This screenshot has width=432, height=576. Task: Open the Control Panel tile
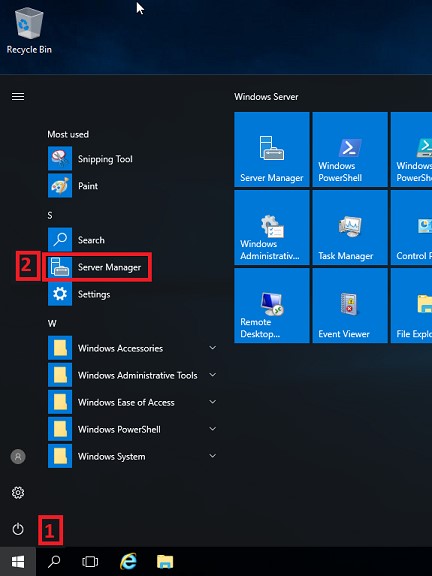click(x=411, y=227)
